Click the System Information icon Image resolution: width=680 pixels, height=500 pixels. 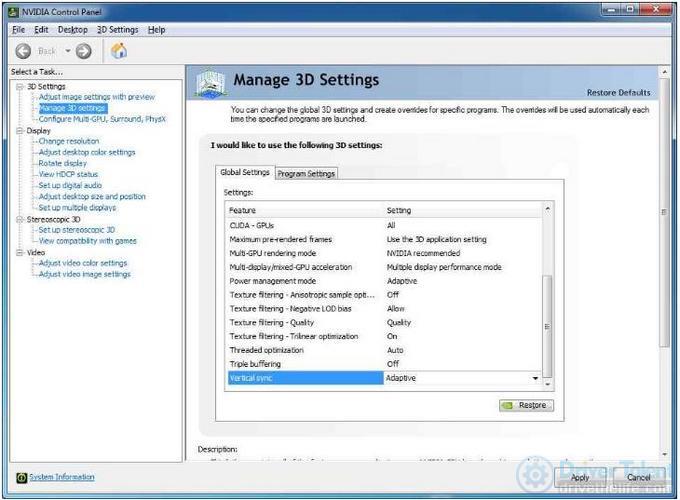click(21, 477)
